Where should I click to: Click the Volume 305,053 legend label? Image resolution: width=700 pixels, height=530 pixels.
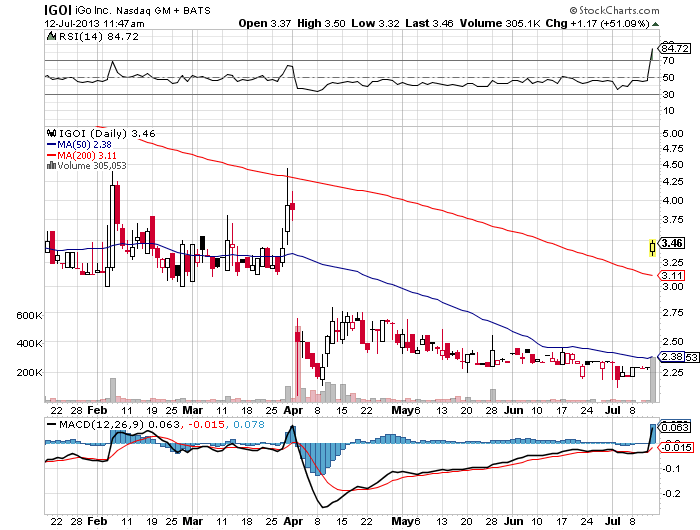click(92, 166)
